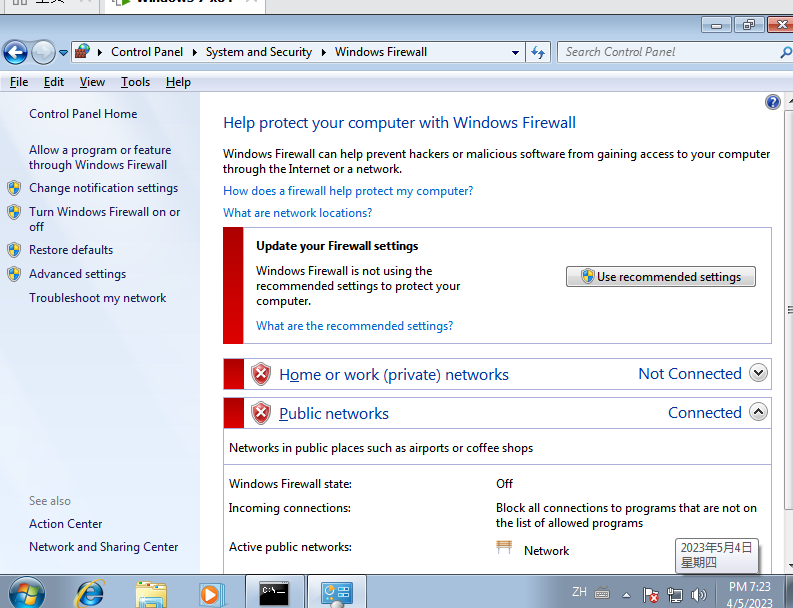The width and height of the screenshot is (793, 608).
Task: Click the Forward navigation arrow button
Action: (43, 52)
